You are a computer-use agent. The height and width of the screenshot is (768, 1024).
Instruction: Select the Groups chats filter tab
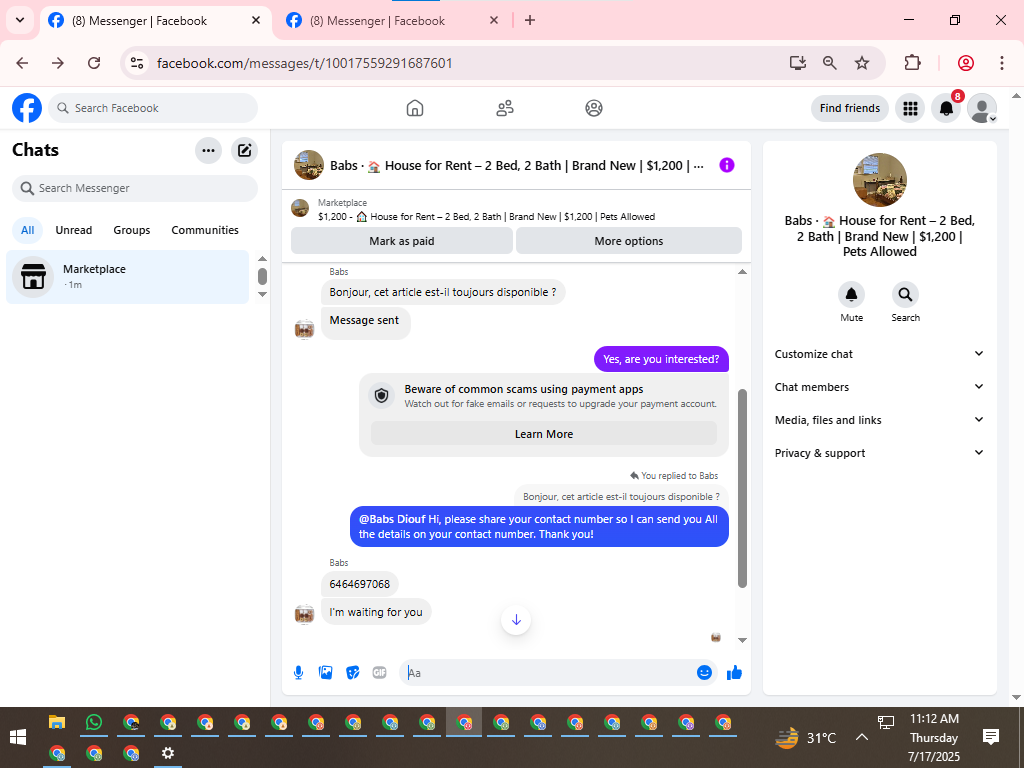(132, 230)
